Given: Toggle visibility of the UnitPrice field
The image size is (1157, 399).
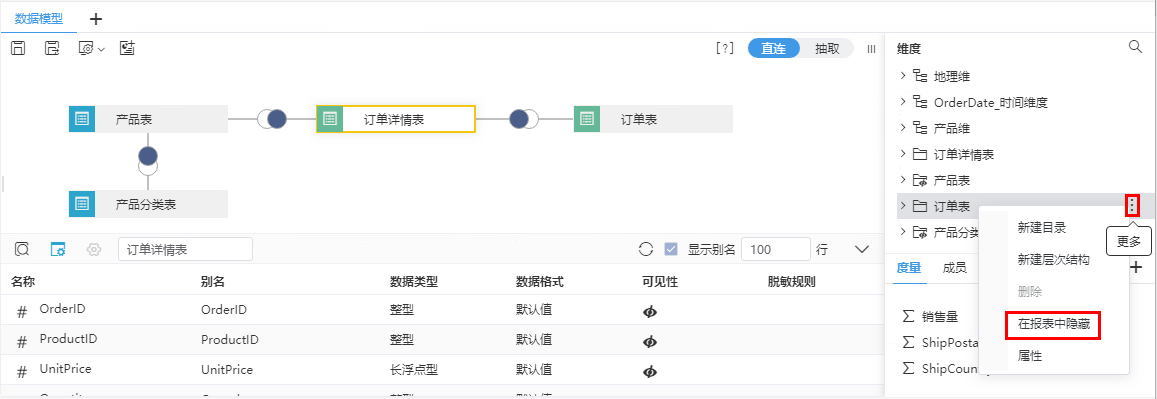Looking at the screenshot, I should click(650, 370).
